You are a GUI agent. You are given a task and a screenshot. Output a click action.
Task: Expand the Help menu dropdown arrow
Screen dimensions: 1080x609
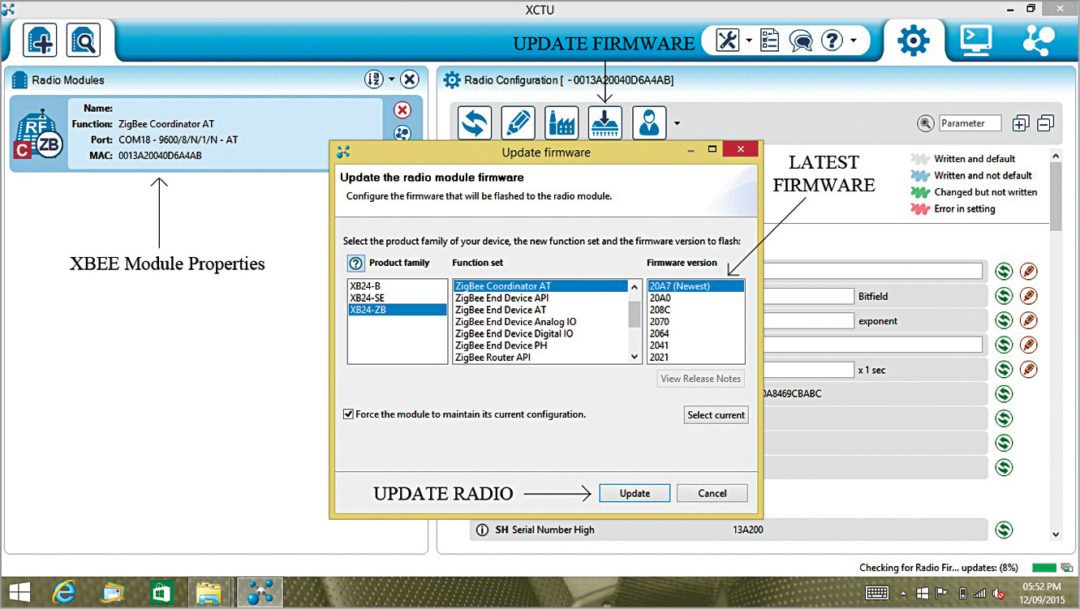point(853,41)
